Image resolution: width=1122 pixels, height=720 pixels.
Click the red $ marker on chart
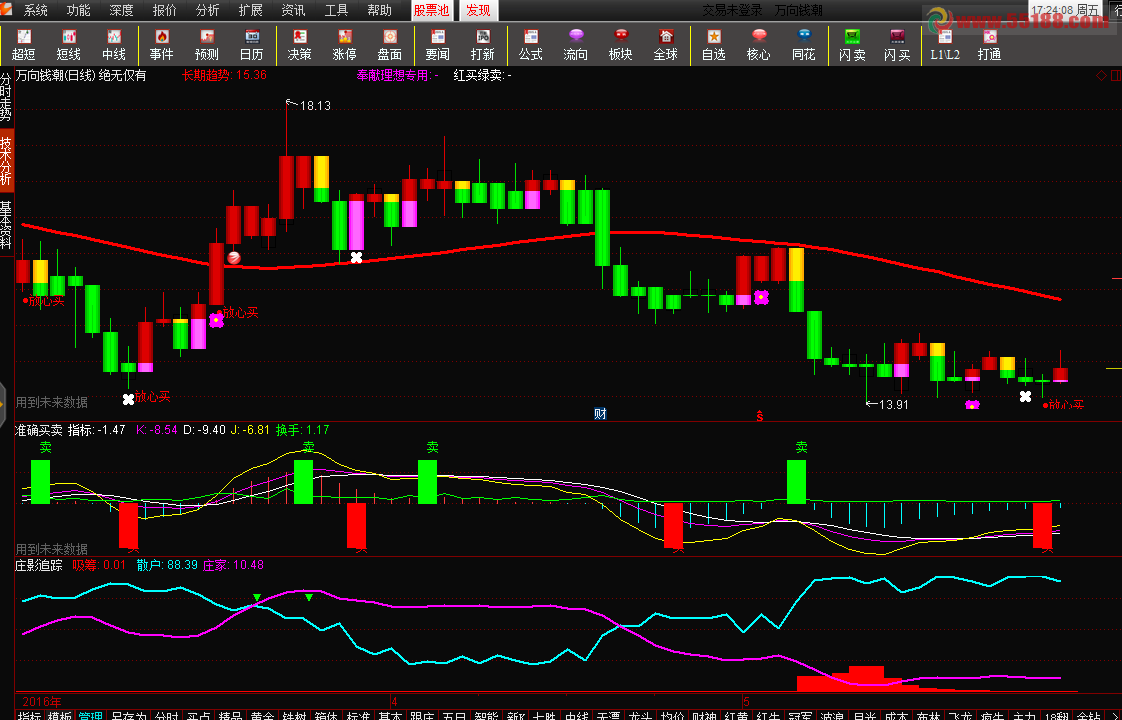click(760, 416)
